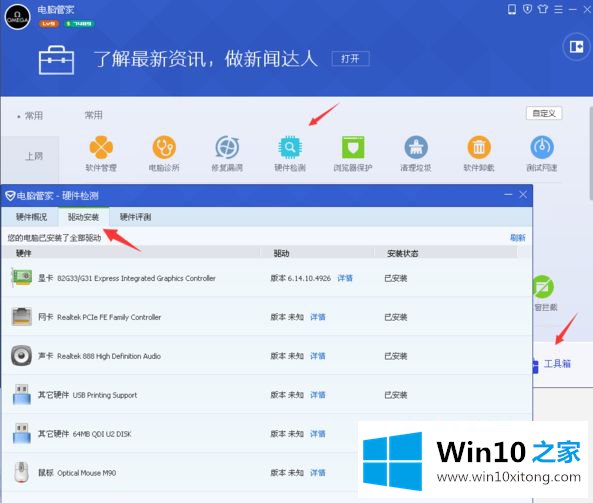
Task: Click the network card icon
Action: [x=22, y=317]
